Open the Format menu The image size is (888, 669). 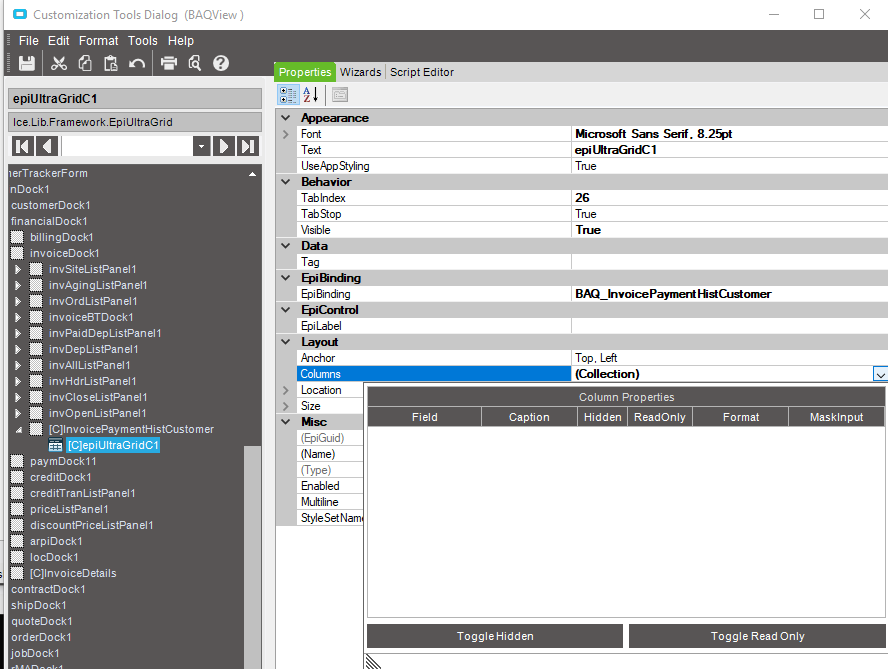99,41
